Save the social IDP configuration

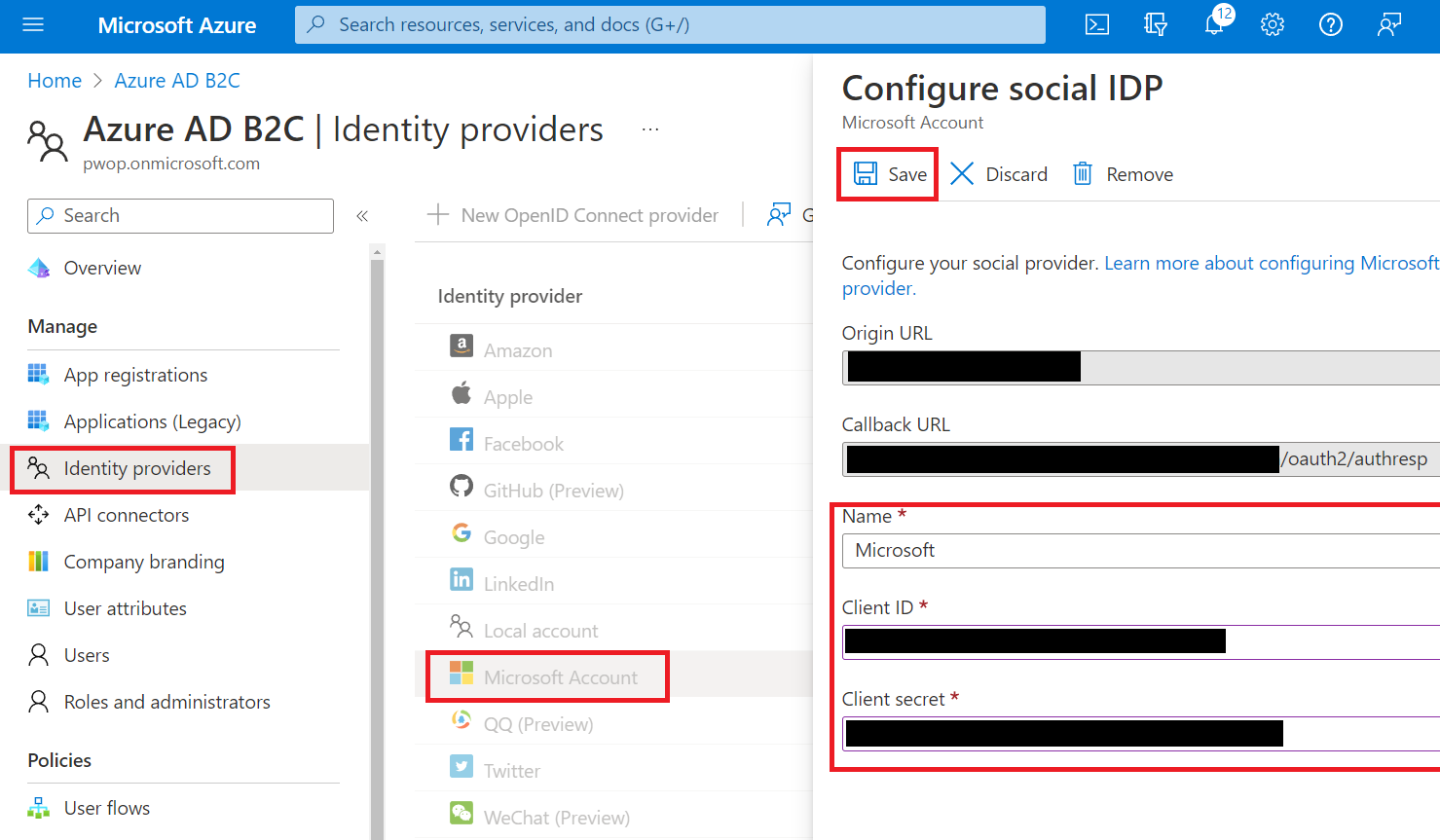(x=889, y=174)
